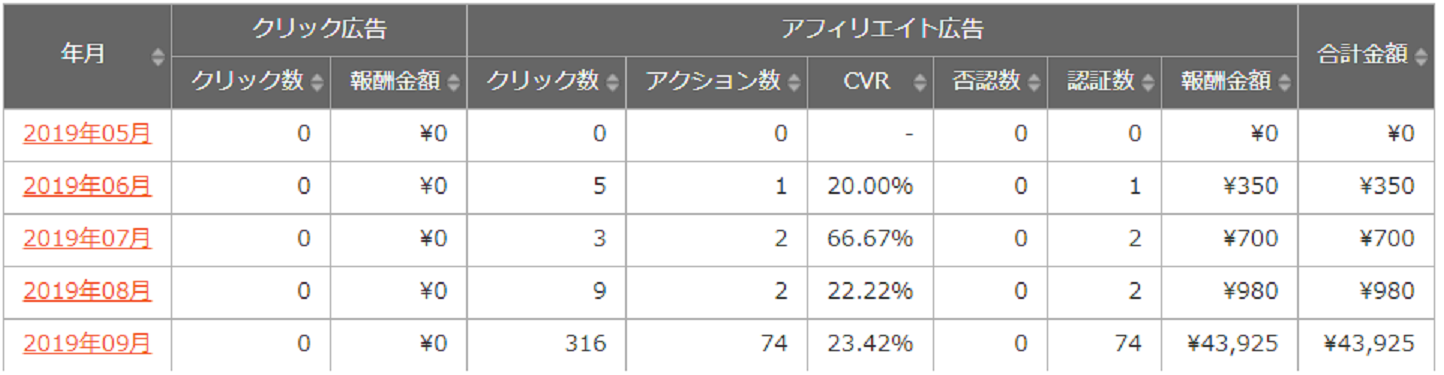The width and height of the screenshot is (1444, 375).
Task: Sort by クリック広告 報酬金額 arrows
Action: point(454,83)
